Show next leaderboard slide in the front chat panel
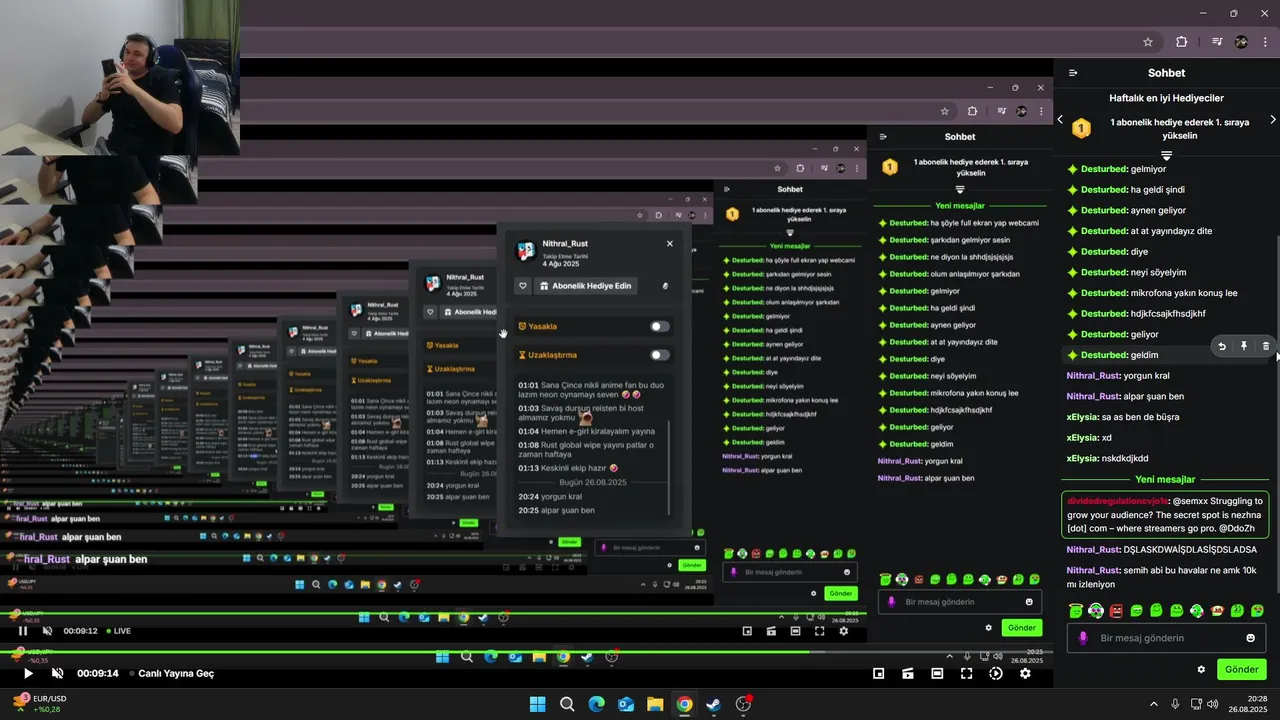Screen dimensions: 1280x720 (1272, 120)
